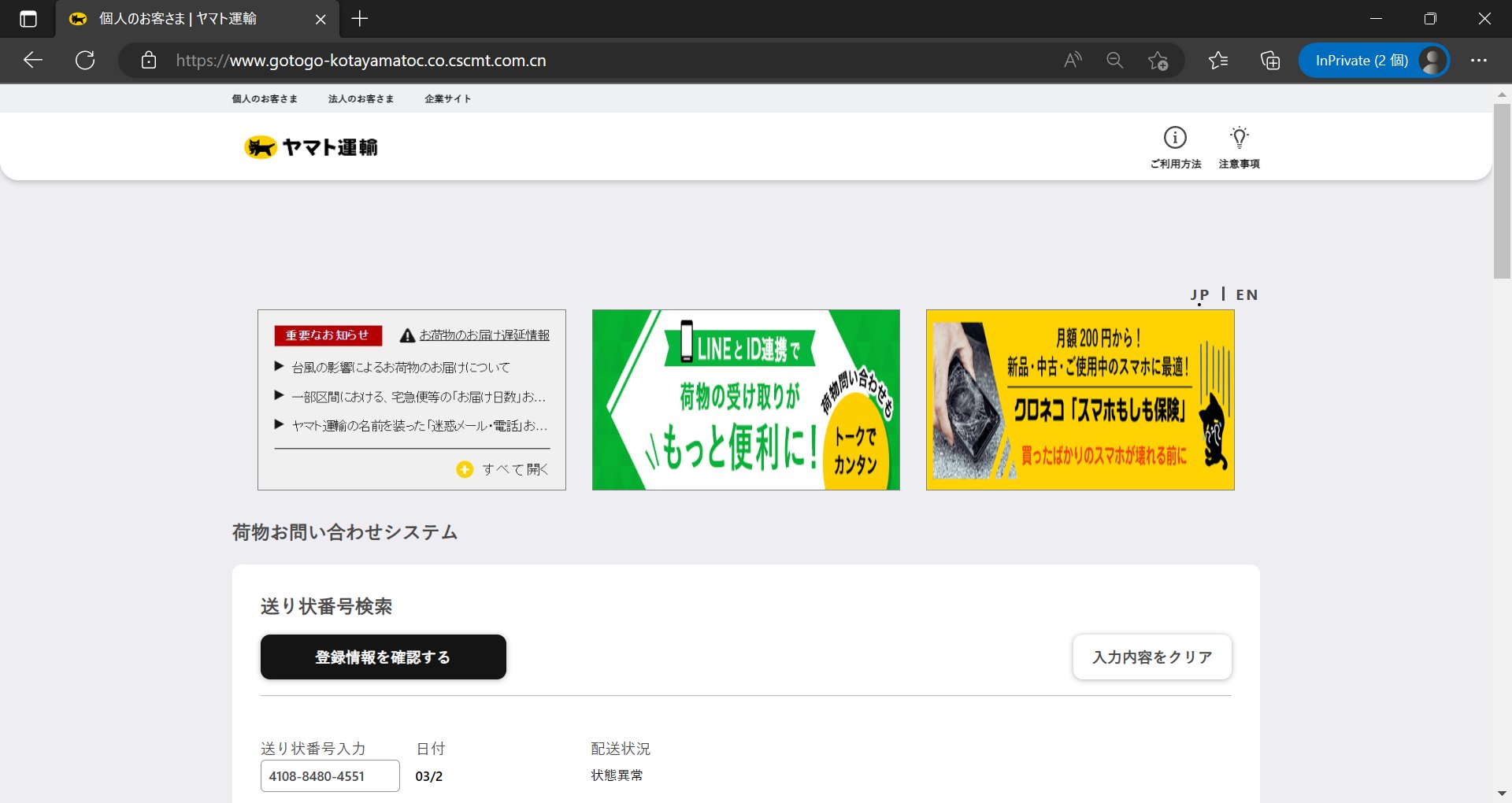Image resolution: width=1512 pixels, height=803 pixels.
Task: Click the 送り状番号検索 section title
Action: [x=327, y=606]
